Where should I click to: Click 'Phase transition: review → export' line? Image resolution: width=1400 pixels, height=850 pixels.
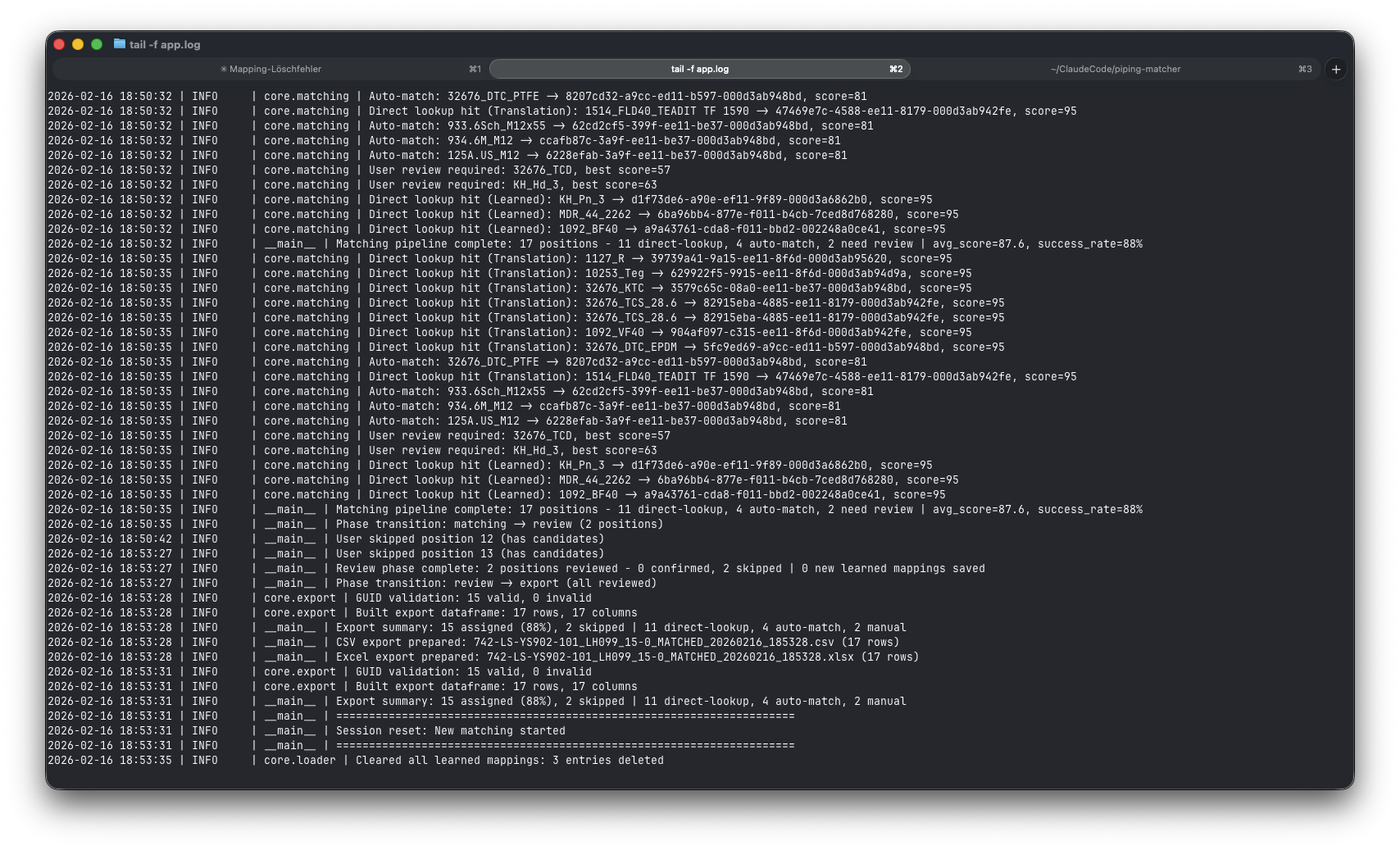coord(496,584)
